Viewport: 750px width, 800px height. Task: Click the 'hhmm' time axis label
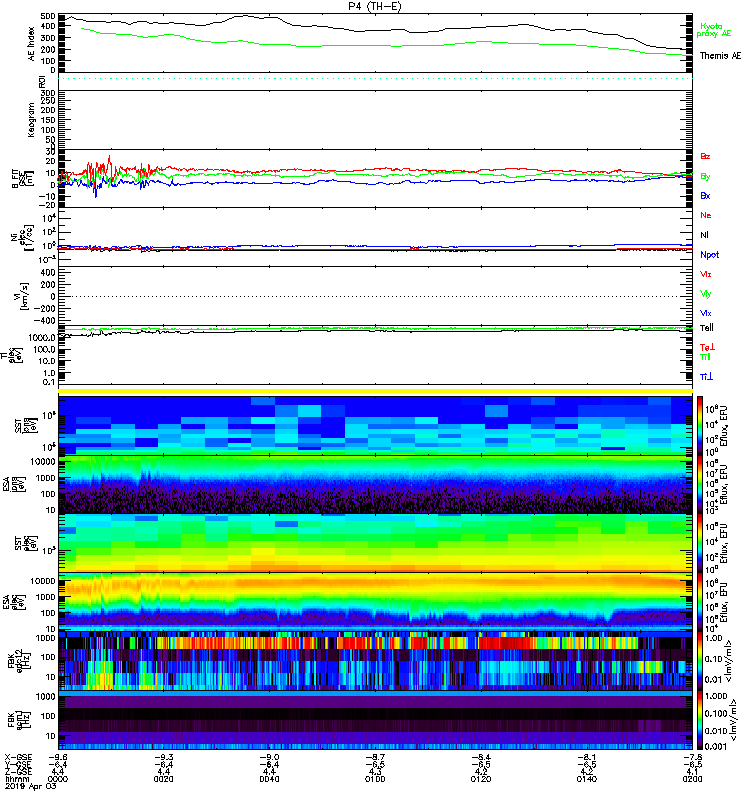point(18,779)
